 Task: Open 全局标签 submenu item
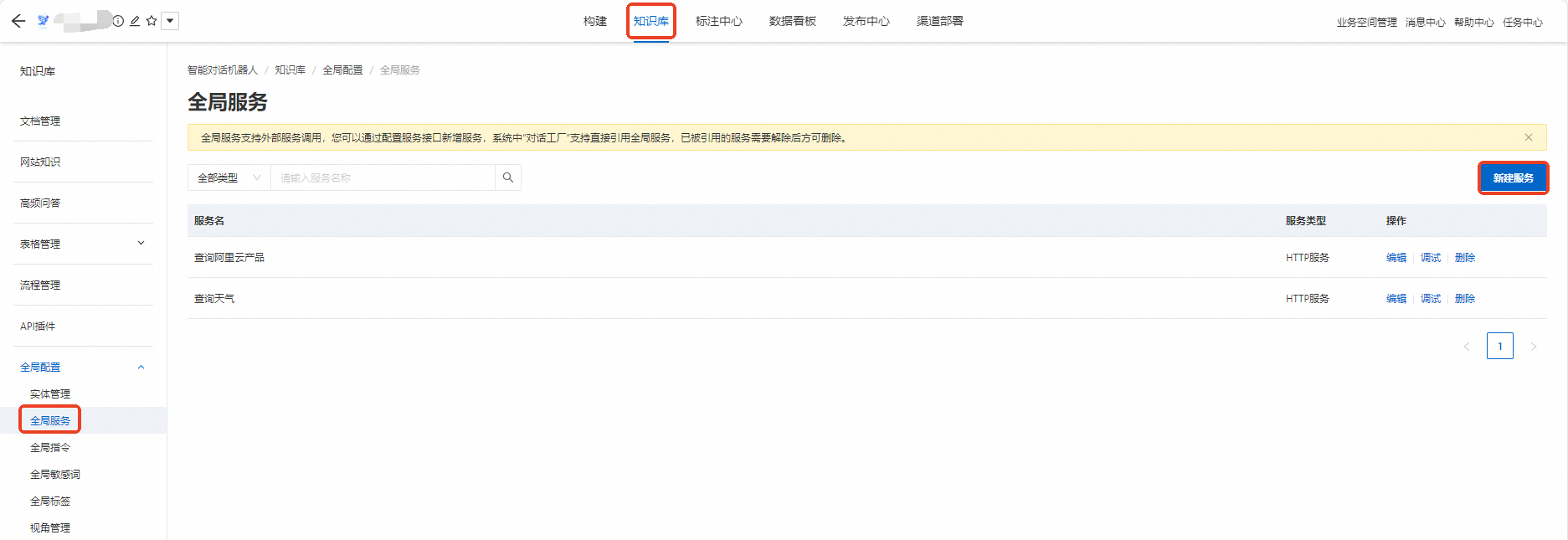pos(50,501)
